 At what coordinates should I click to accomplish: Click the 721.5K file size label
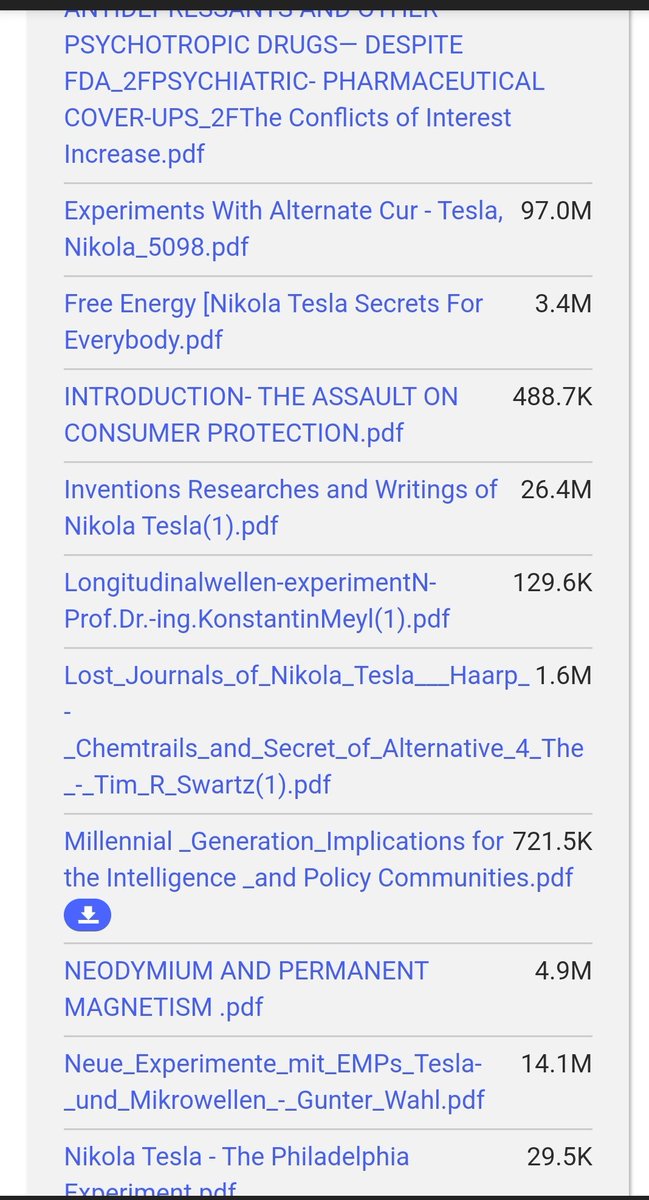(x=552, y=841)
